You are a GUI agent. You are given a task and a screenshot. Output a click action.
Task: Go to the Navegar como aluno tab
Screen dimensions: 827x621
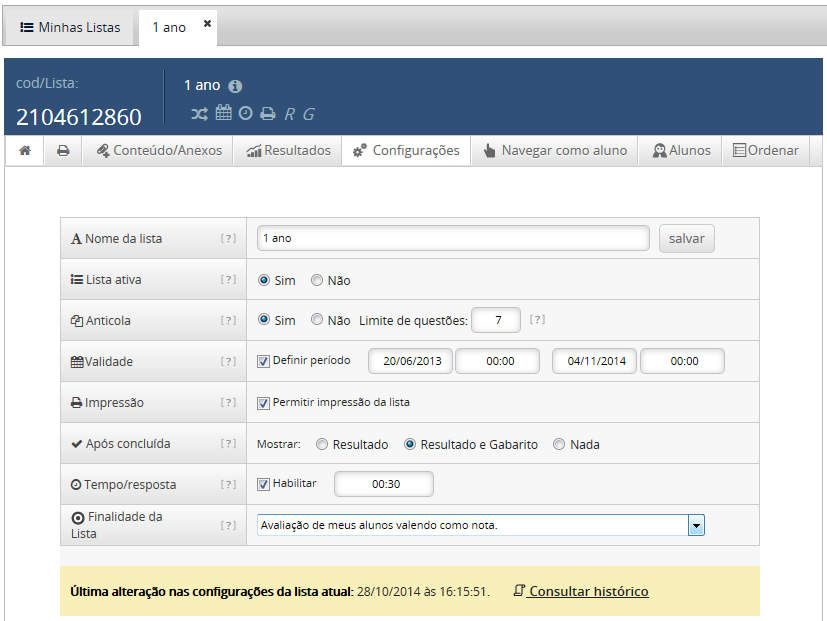[555, 151]
